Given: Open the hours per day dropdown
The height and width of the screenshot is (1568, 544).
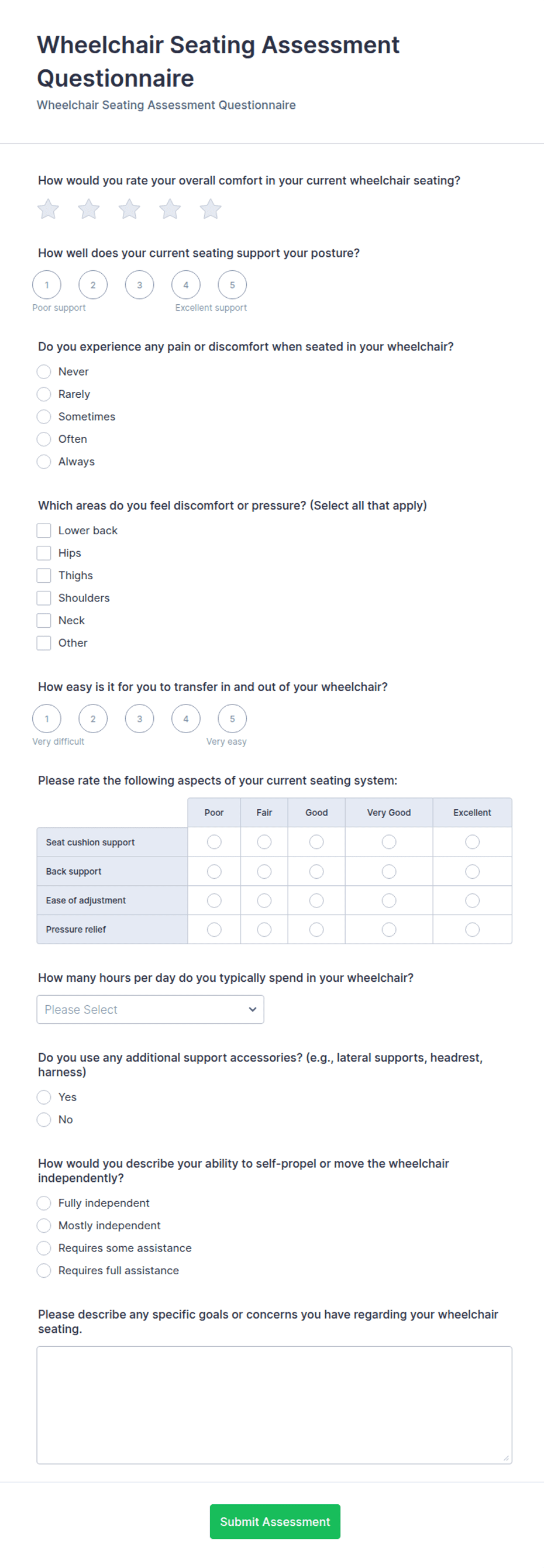Looking at the screenshot, I should click(150, 1010).
